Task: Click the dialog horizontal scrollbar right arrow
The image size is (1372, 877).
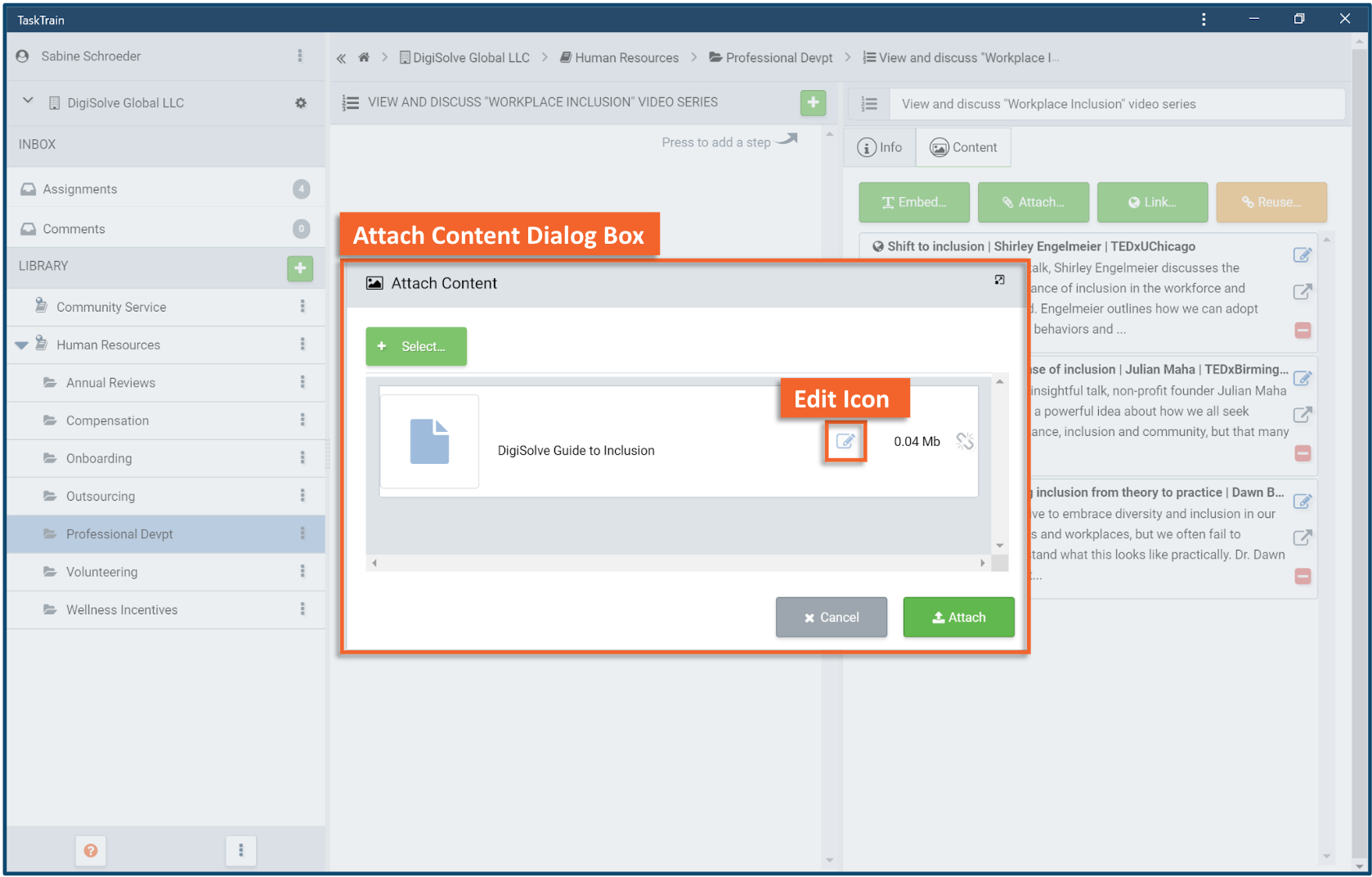Action: pyautogui.click(x=983, y=563)
